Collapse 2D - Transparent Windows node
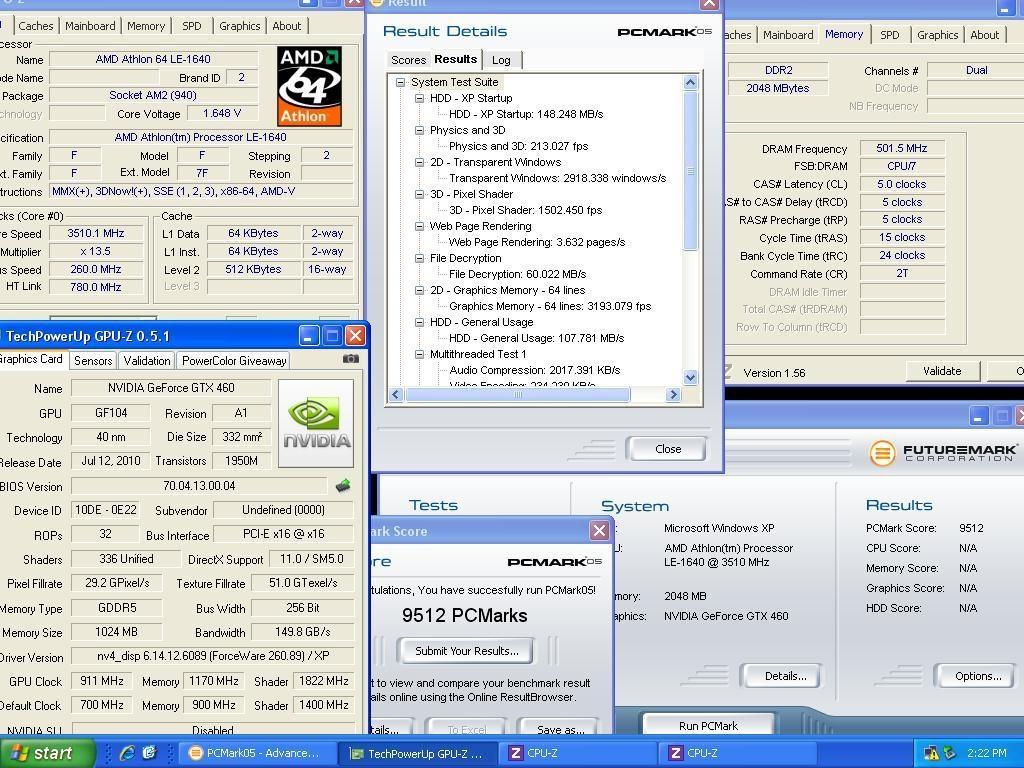The image size is (1024, 768). click(419, 162)
